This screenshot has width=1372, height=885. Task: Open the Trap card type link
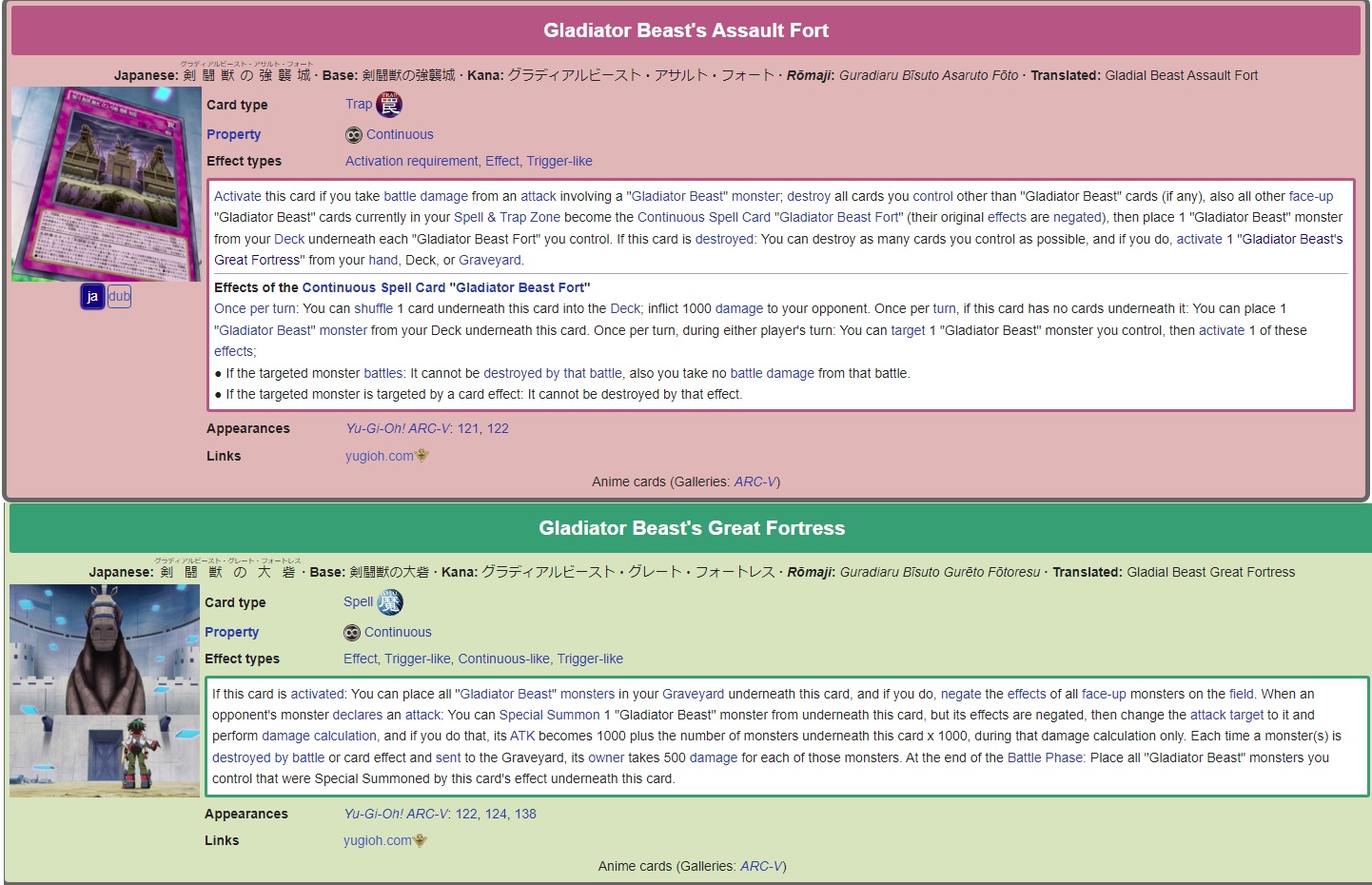coord(359,105)
